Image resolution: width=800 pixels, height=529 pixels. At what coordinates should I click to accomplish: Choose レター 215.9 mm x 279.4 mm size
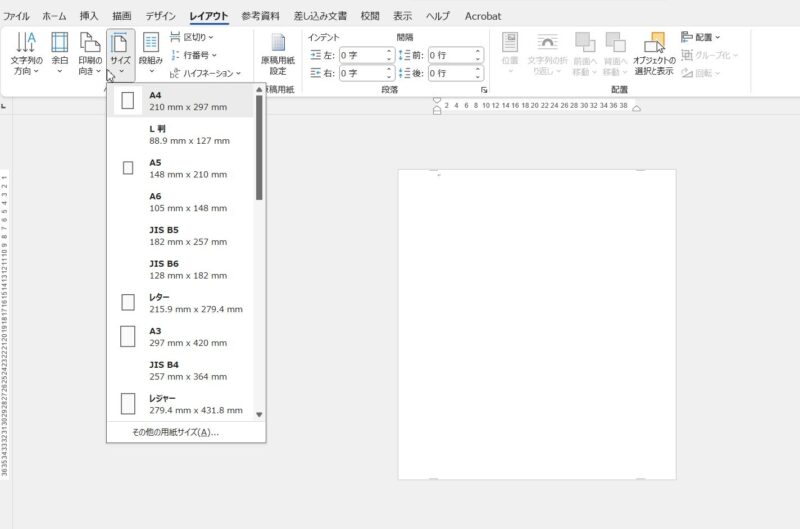click(181, 303)
